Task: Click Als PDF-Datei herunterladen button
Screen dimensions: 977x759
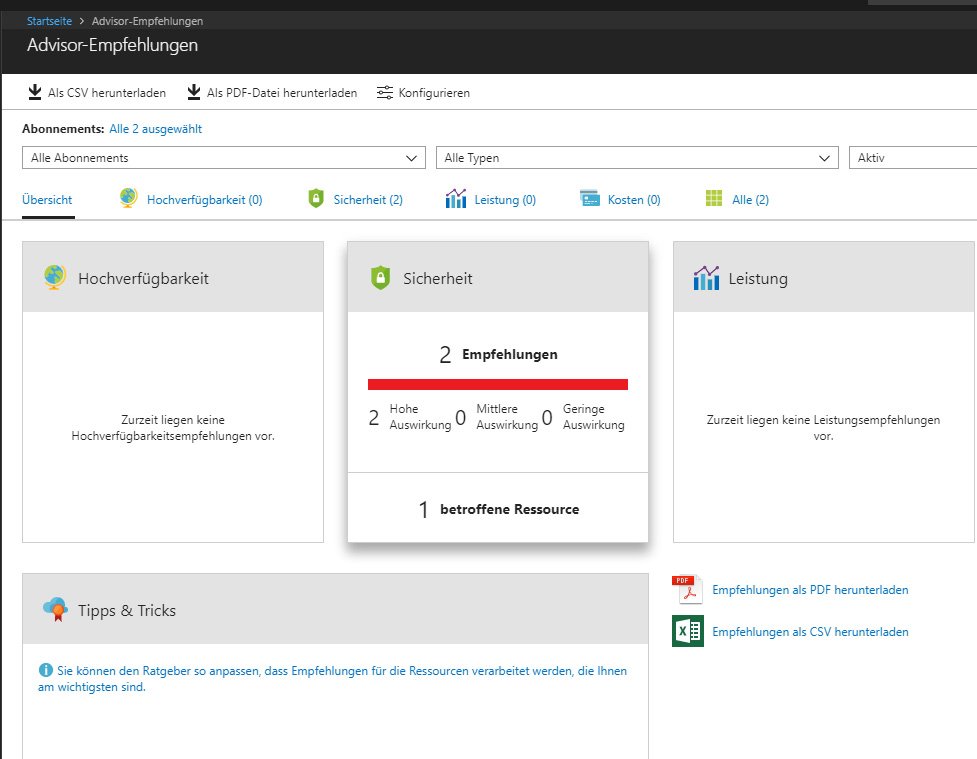Action: pos(272,93)
